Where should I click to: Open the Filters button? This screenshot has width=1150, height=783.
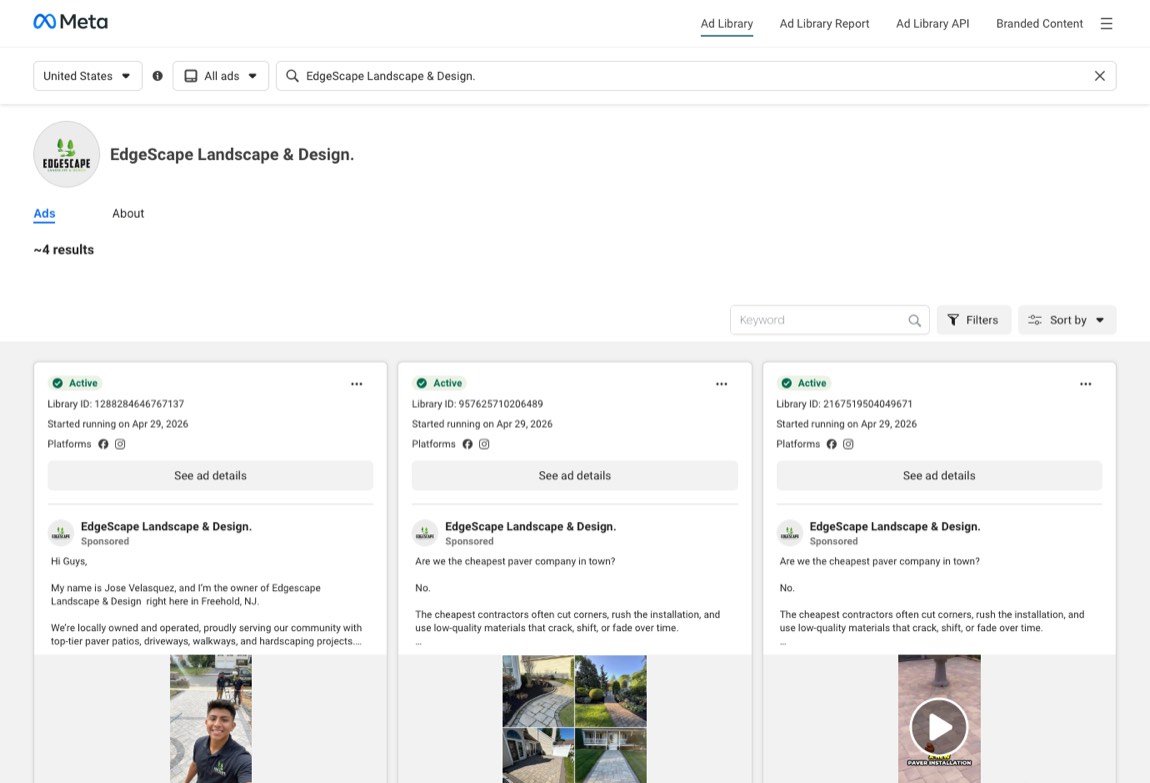coord(973,320)
